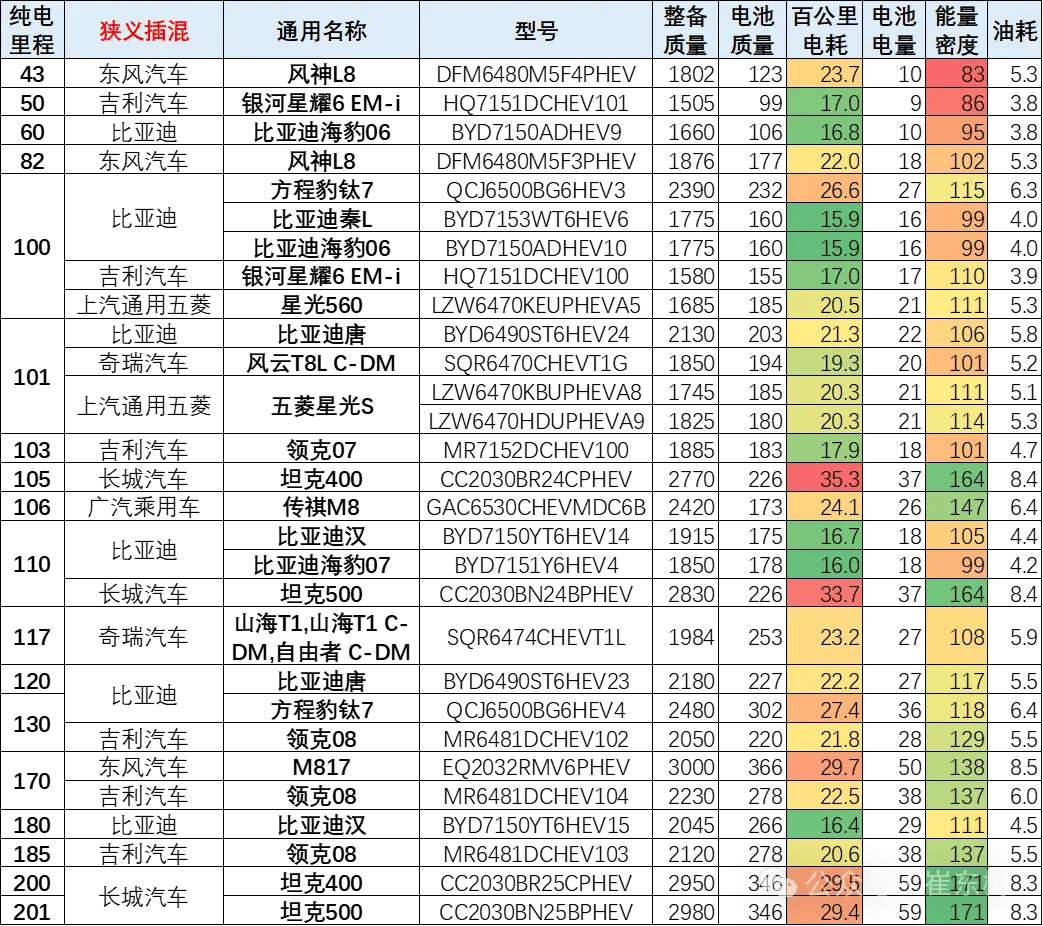Click the 纯电里程 column header

pos(32,30)
